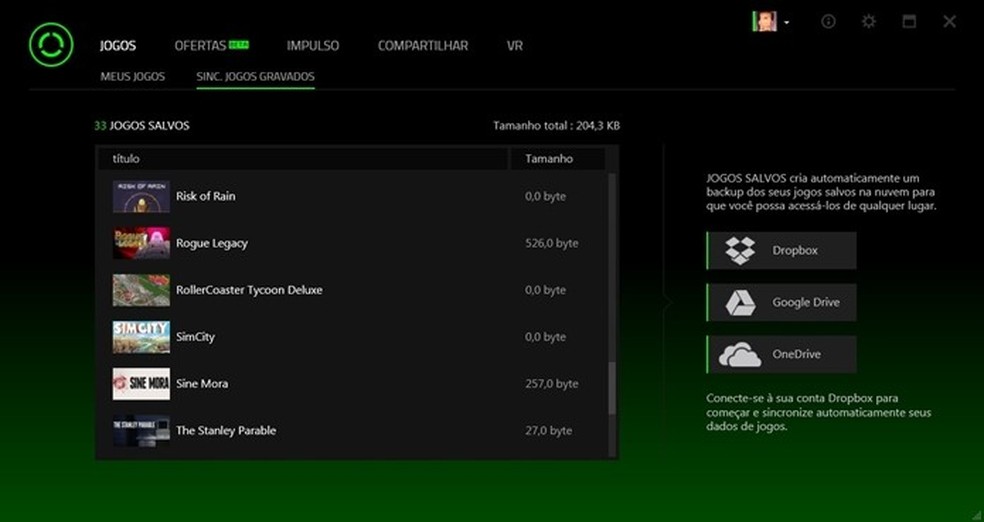Select the MEUS JOGOS sub-tab
The width and height of the screenshot is (984, 522).
click(x=132, y=77)
